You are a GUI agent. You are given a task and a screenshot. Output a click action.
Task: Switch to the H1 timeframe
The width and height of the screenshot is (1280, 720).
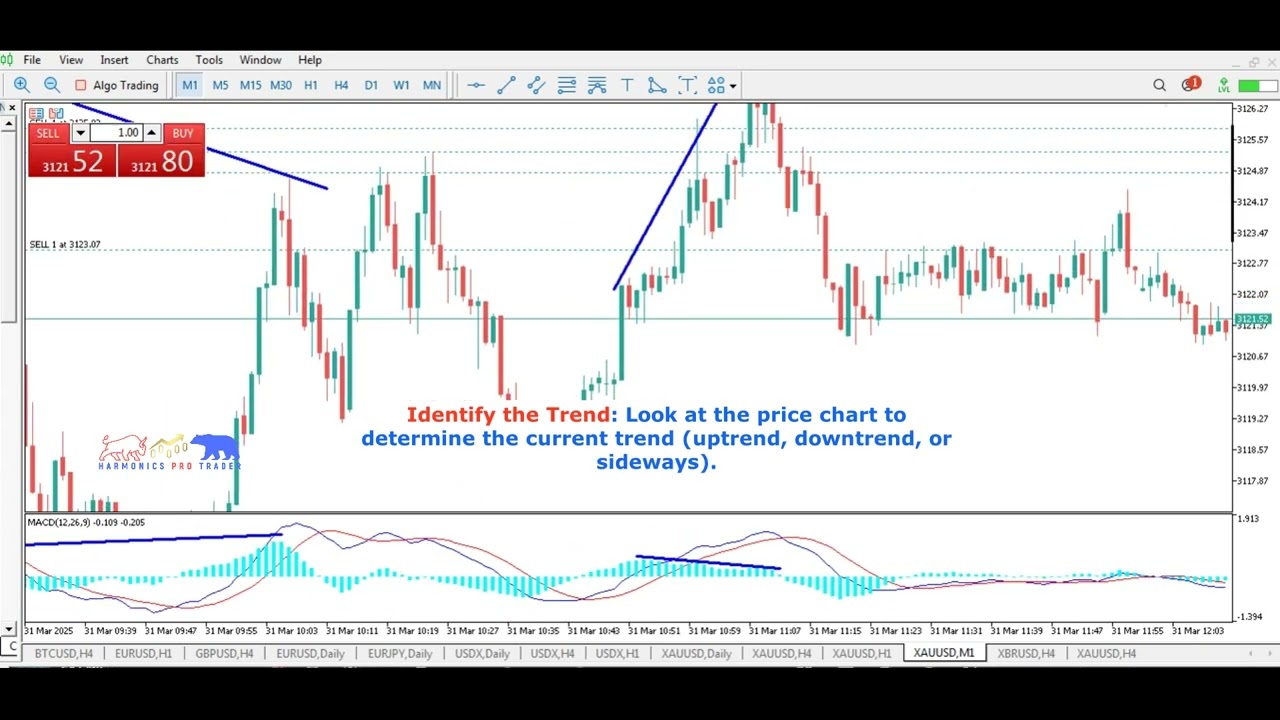pos(311,86)
